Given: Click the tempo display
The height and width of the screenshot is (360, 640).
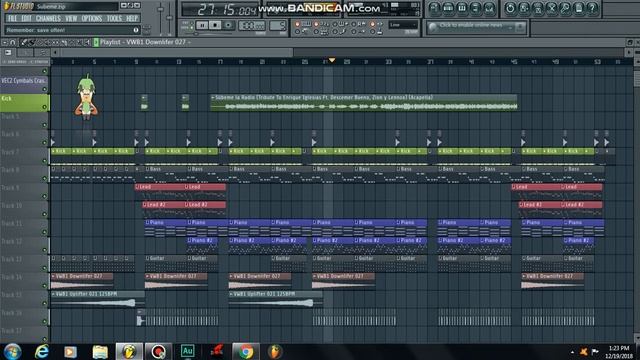Looking at the screenshot, I should pos(252,26).
